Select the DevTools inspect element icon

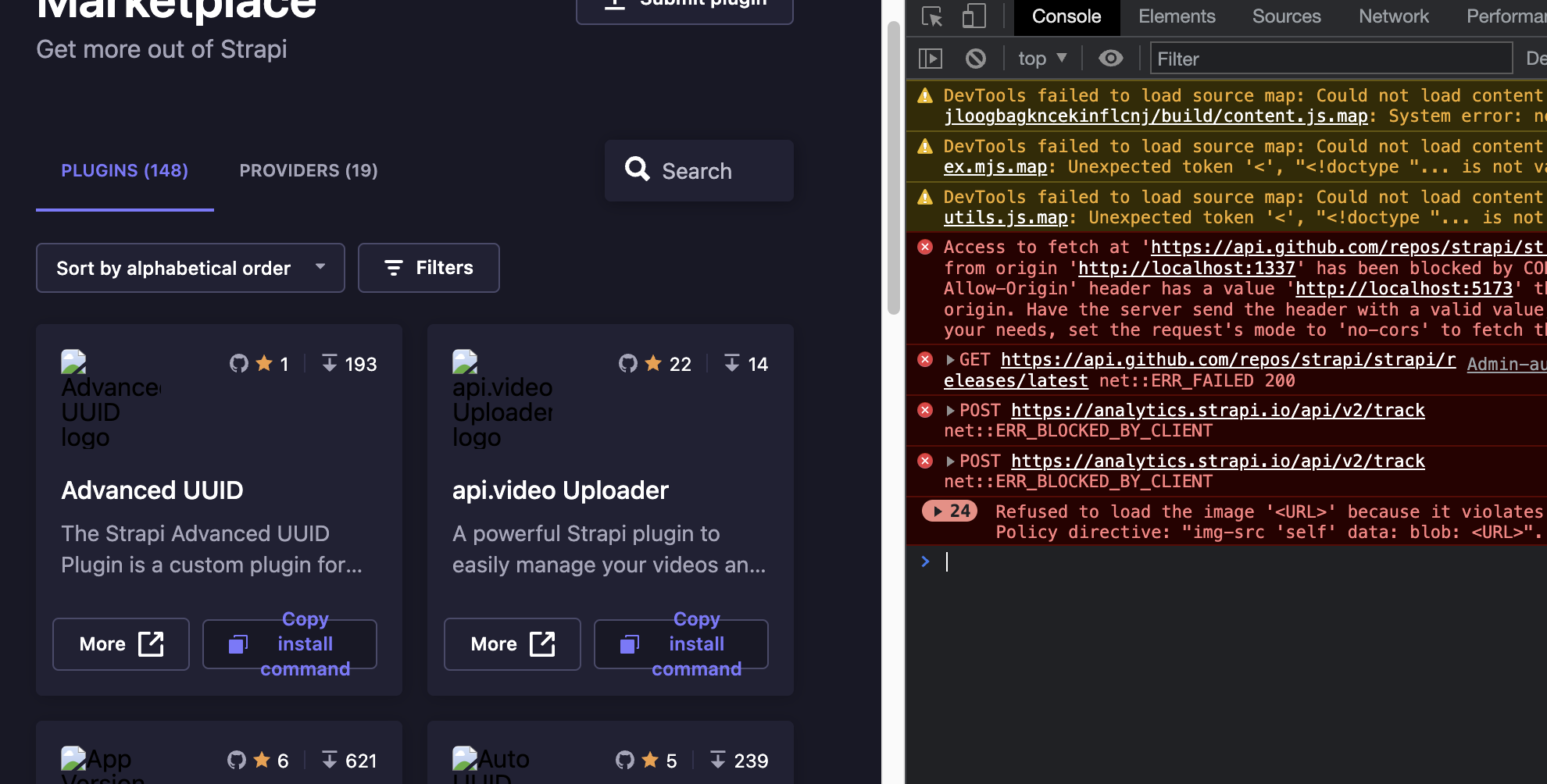pos(932,16)
